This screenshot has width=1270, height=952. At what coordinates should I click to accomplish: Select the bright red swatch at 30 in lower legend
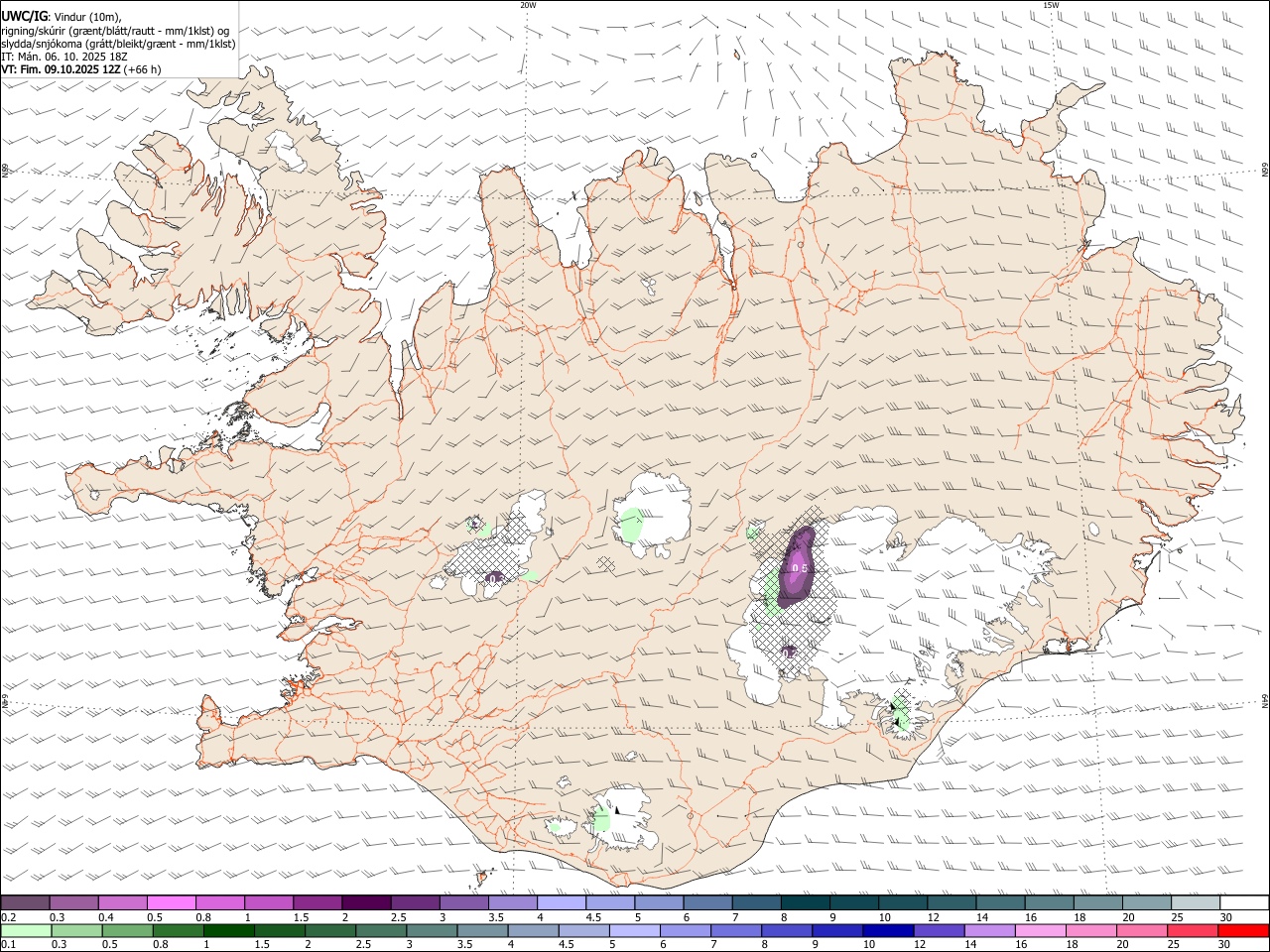(x=1244, y=930)
